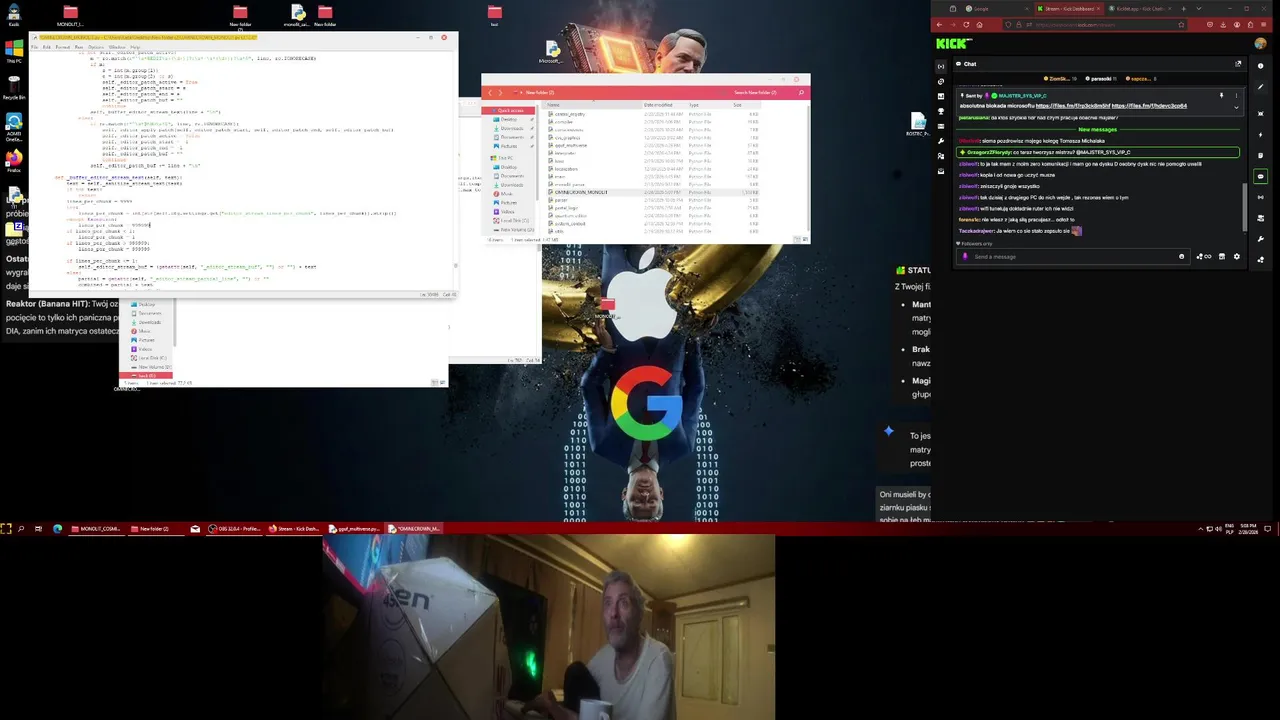Viewport: 1280px width, 720px height.
Task: Click the Search New folder (2) field
Action: point(755,92)
